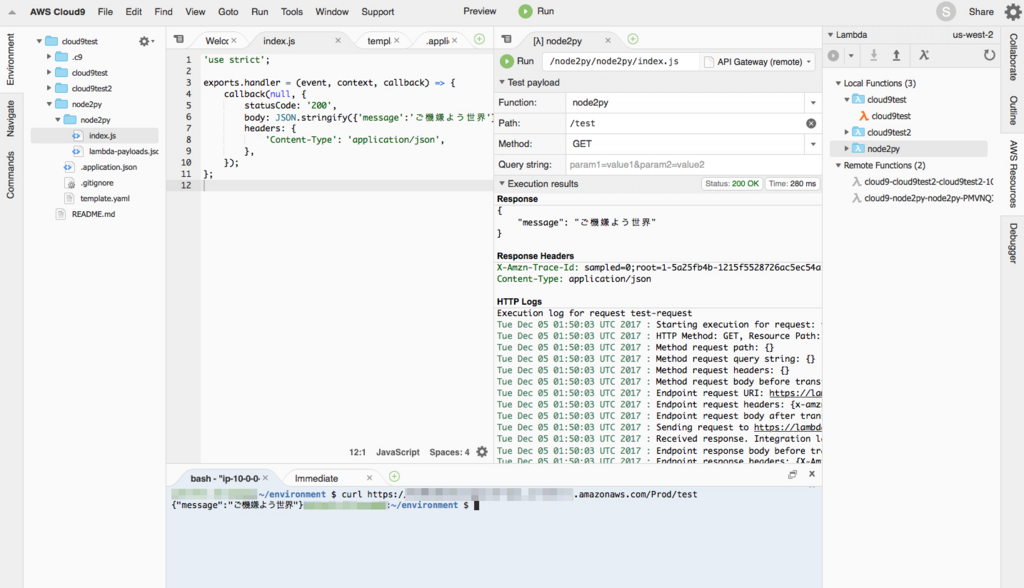Collapse the Test payload section
The width and height of the screenshot is (1024, 588).
click(502, 82)
